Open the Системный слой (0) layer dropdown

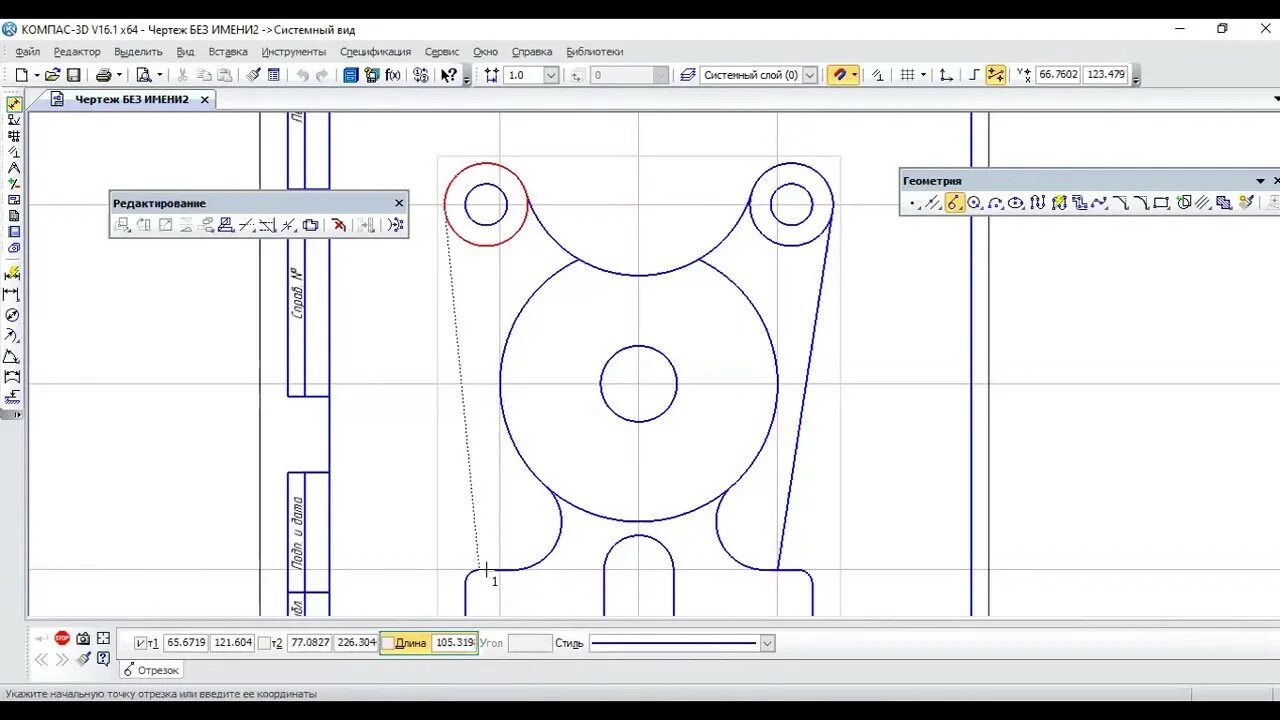810,75
